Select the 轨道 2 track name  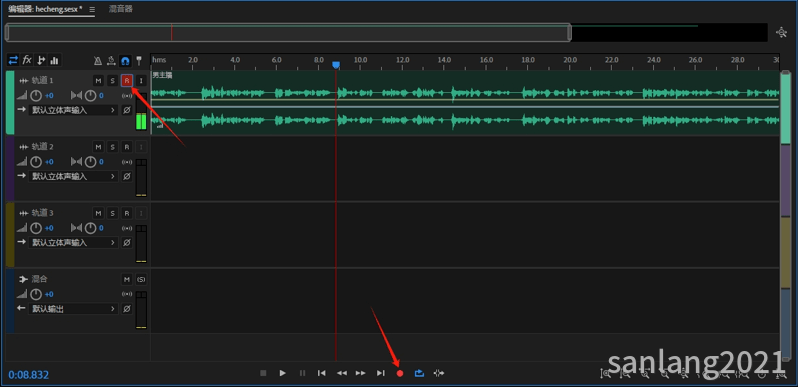click(x=42, y=147)
